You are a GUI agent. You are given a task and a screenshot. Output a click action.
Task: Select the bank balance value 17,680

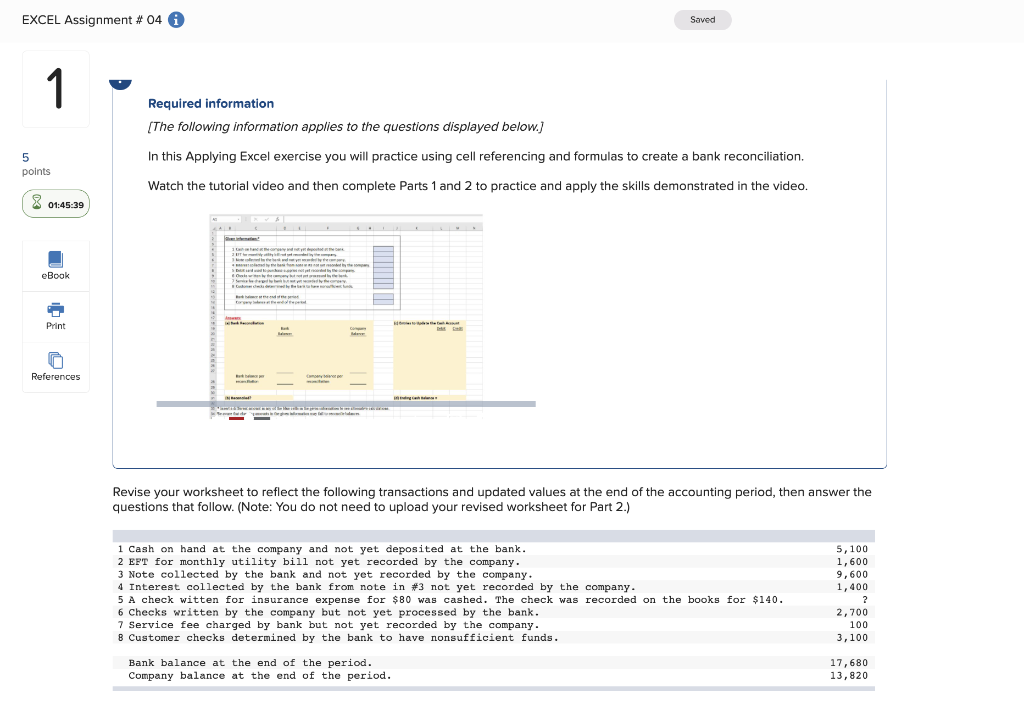849,663
